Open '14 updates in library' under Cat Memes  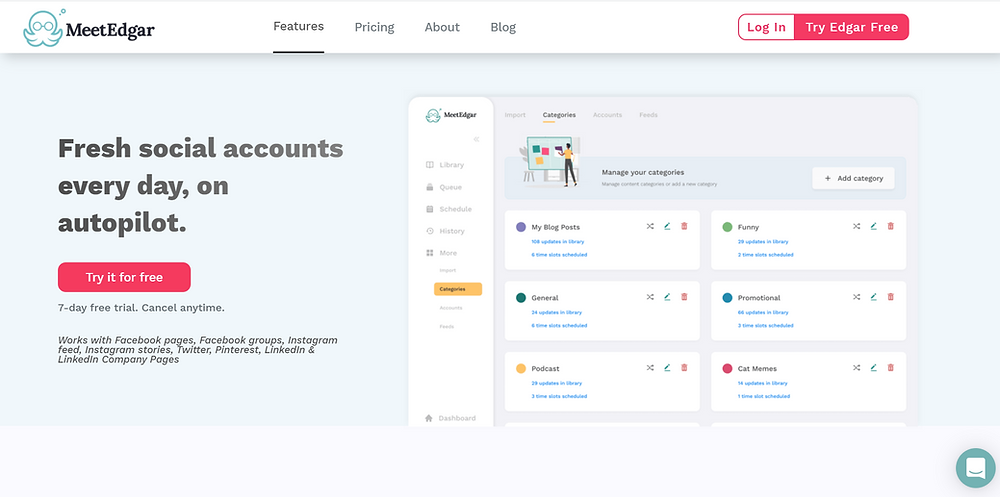[763, 383]
